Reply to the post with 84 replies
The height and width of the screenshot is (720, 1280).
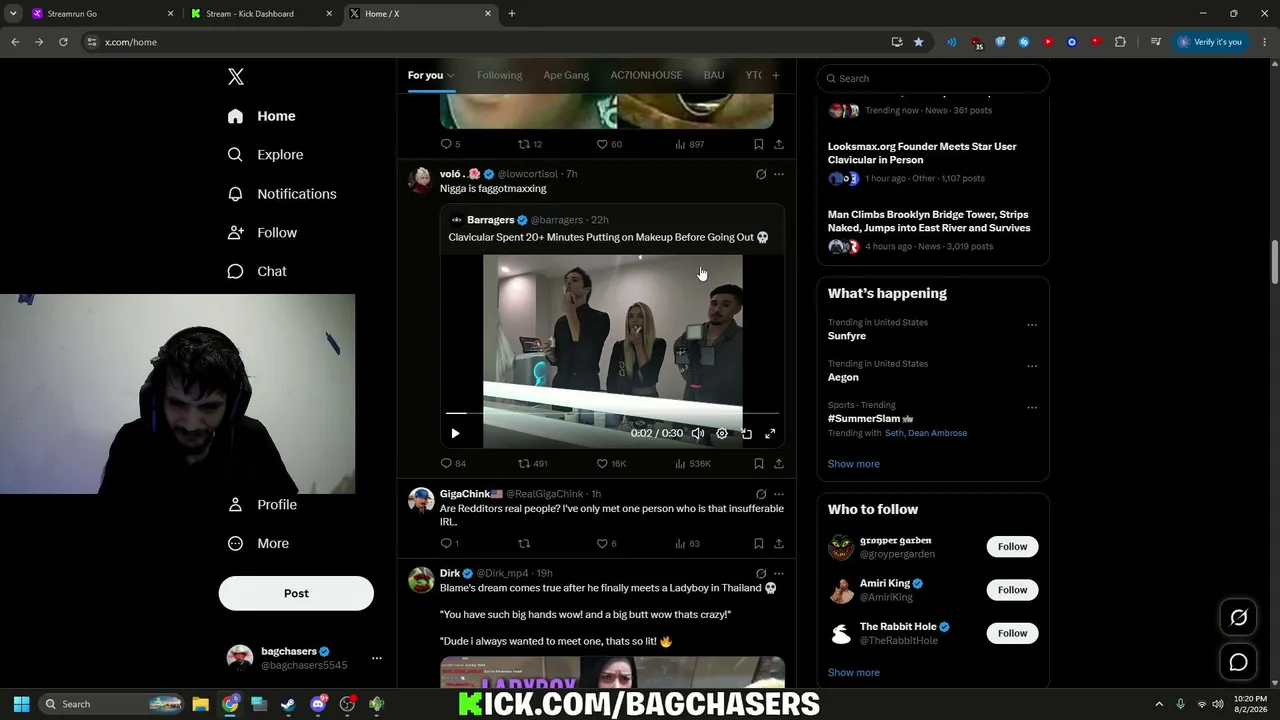(453, 464)
